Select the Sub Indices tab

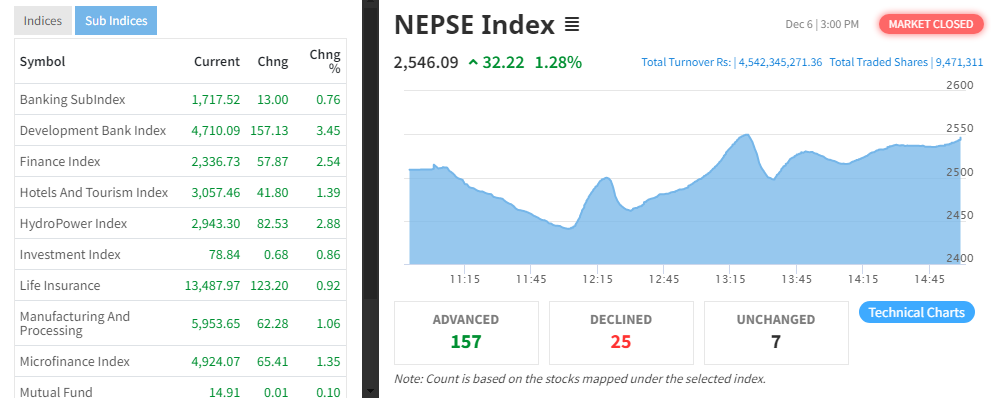coord(116,21)
